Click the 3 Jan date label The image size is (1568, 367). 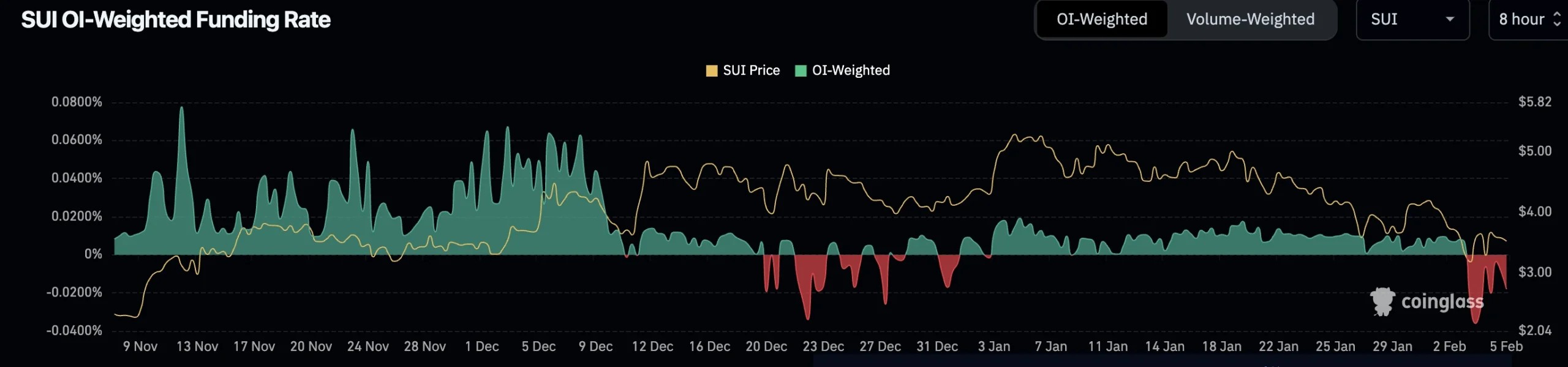(x=994, y=347)
